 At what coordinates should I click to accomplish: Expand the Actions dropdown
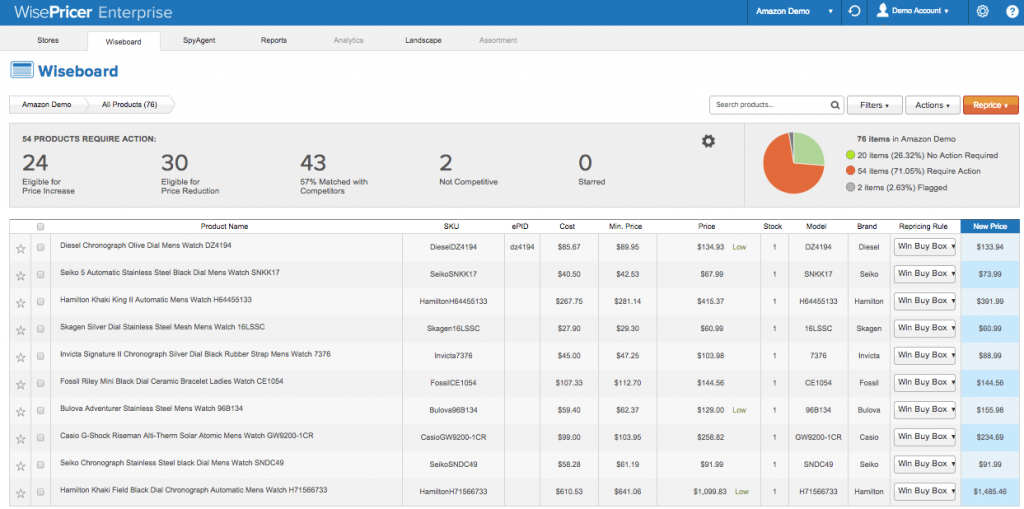932,105
